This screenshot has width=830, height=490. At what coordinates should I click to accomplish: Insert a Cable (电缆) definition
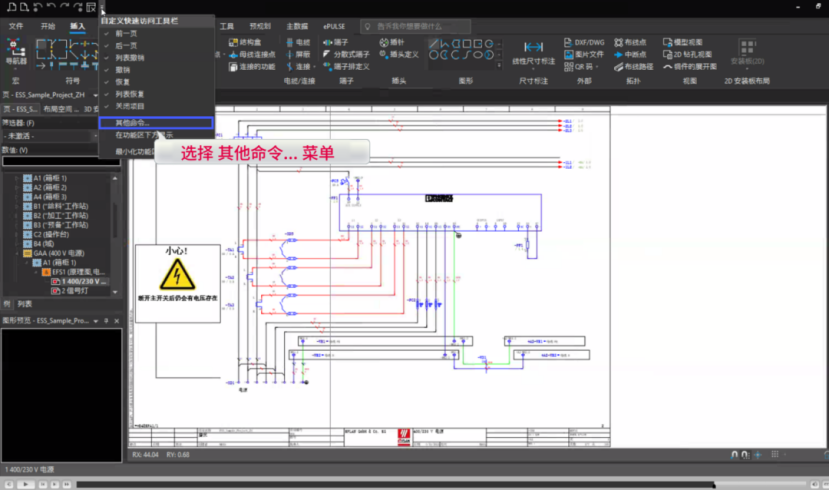pos(298,42)
